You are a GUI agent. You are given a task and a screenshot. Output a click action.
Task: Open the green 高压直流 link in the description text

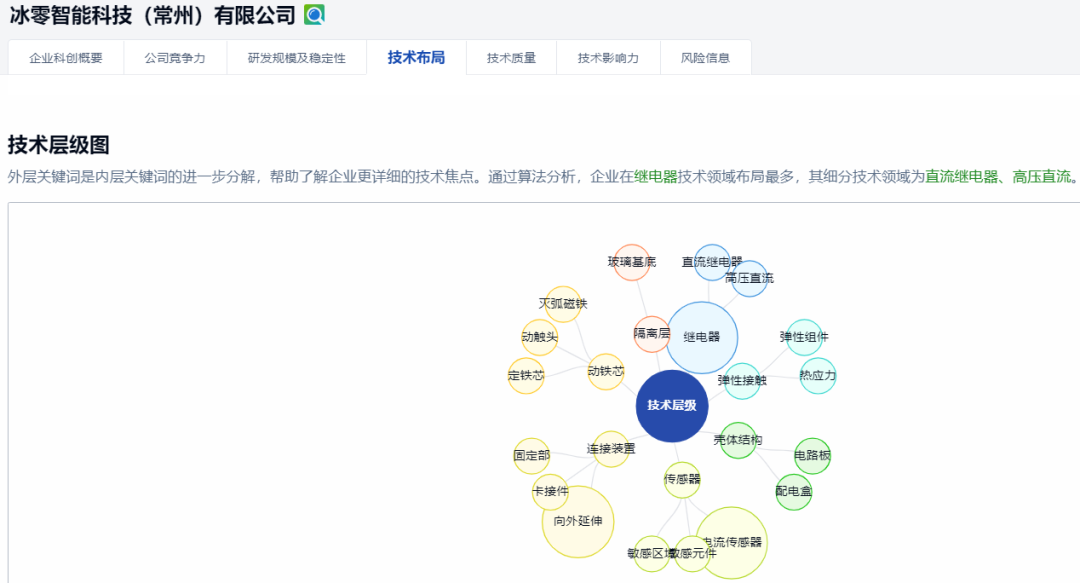click(1041, 177)
